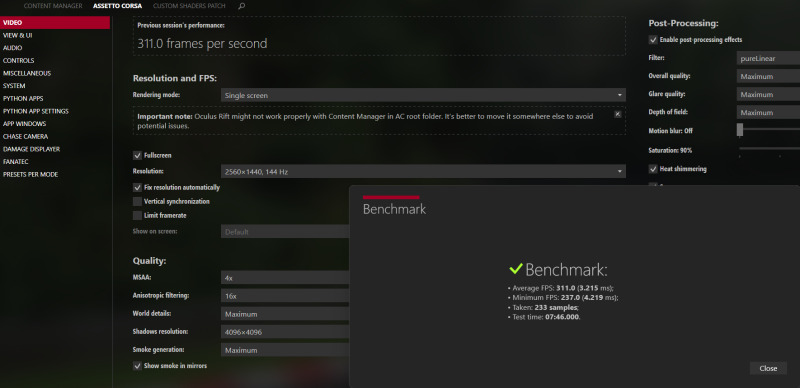The width and height of the screenshot is (800, 388).
Task: Open Depth of field dropdown
Action: coord(768,112)
